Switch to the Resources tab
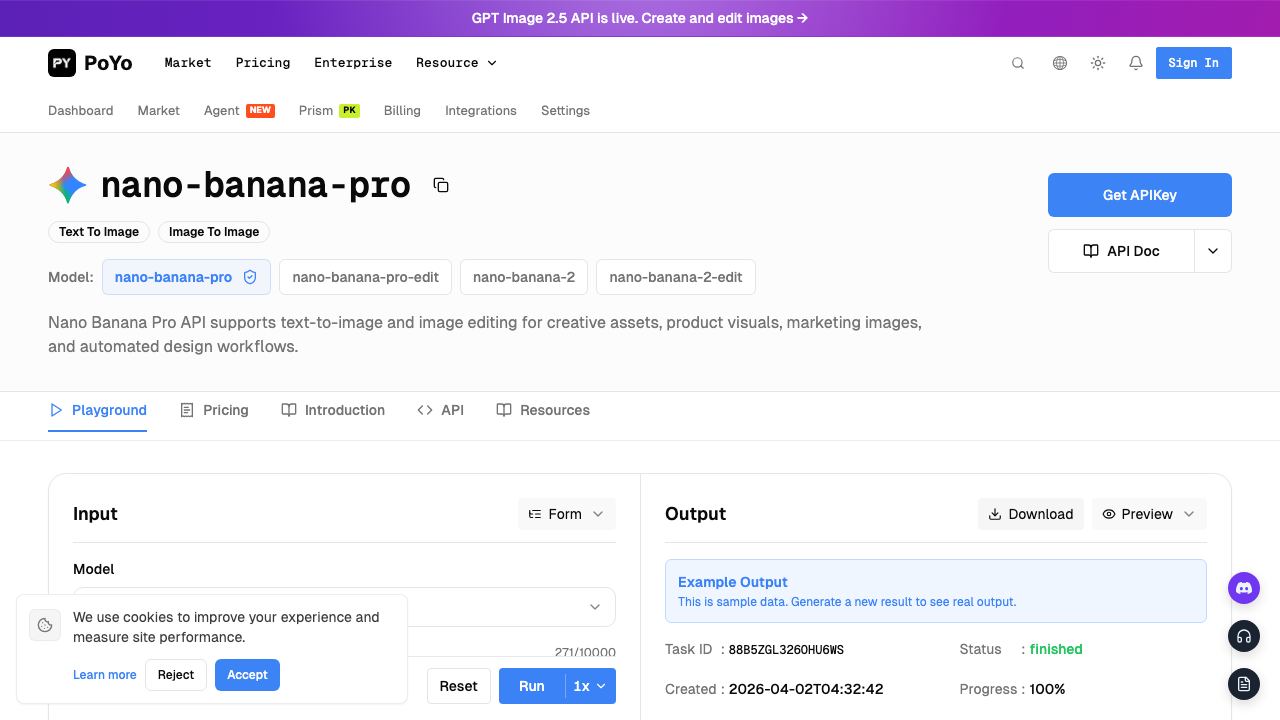Viewport: 1280px width, 720px height. click(x=543, y=410)
